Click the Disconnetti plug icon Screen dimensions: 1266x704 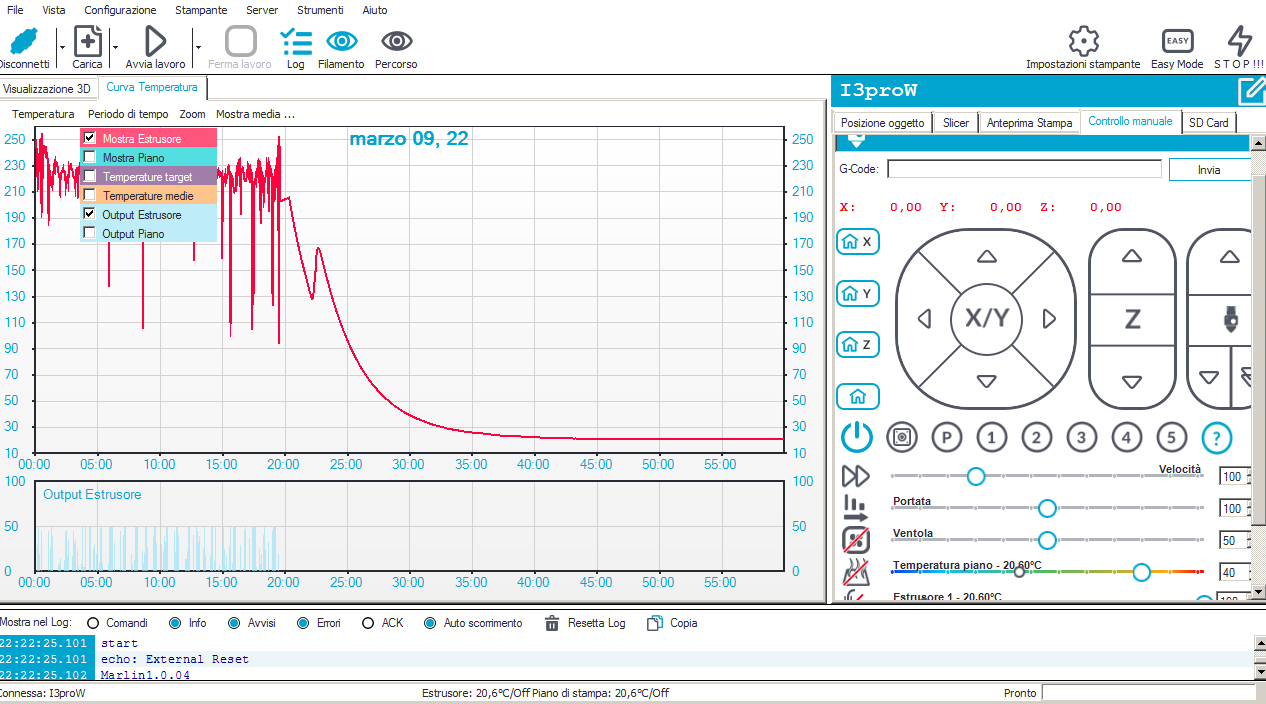coord(22,42)
